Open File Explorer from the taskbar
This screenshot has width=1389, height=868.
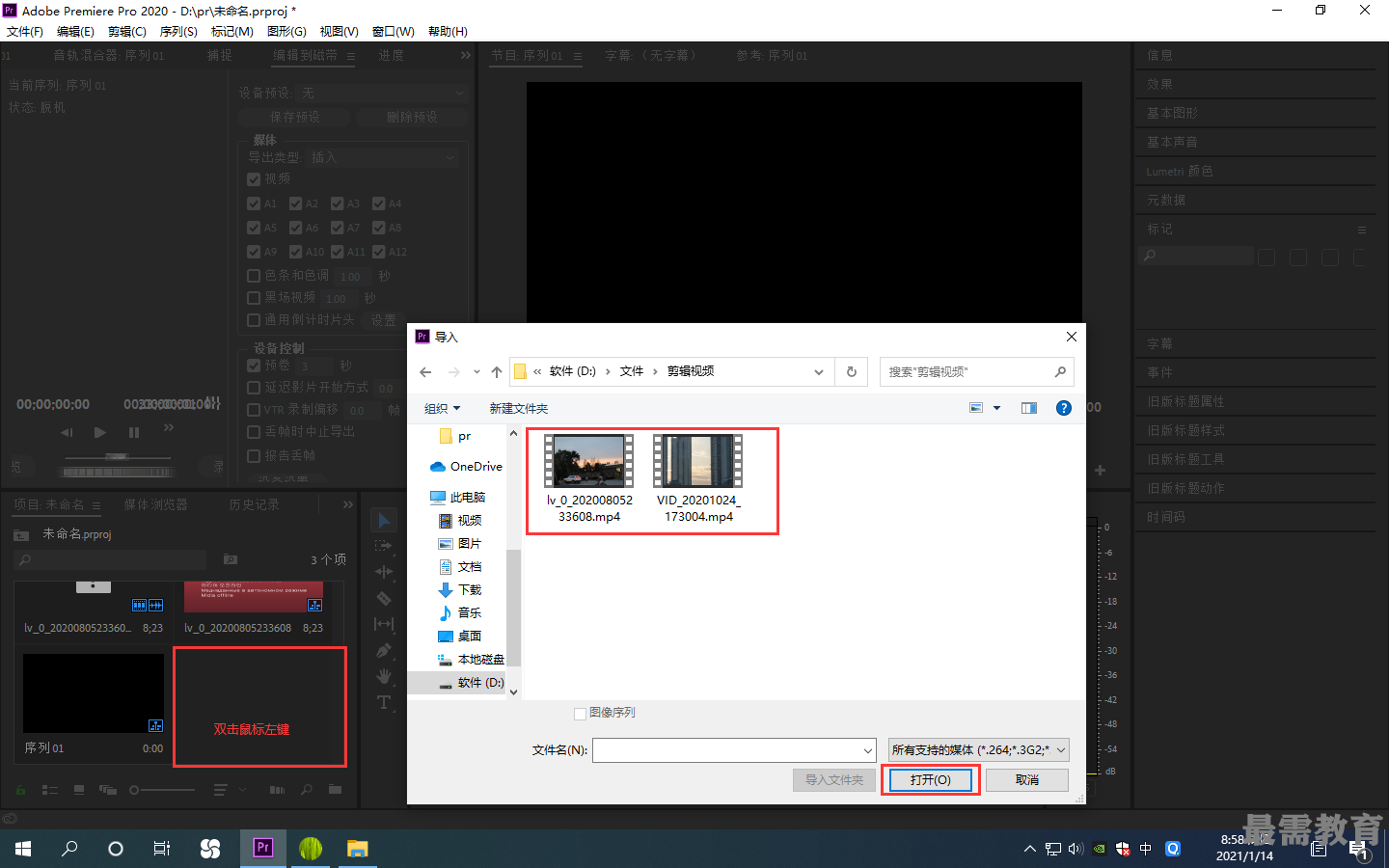click(x=358, y=848)
